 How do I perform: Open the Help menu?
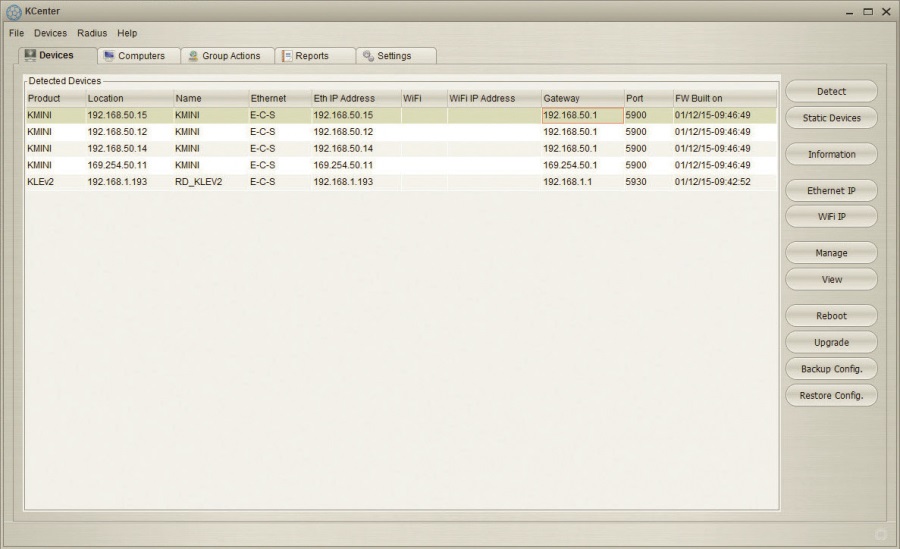(x=127, y=33)
